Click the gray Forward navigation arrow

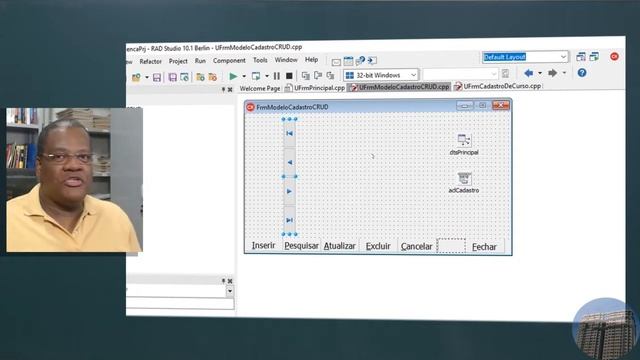tap(553, 73)
